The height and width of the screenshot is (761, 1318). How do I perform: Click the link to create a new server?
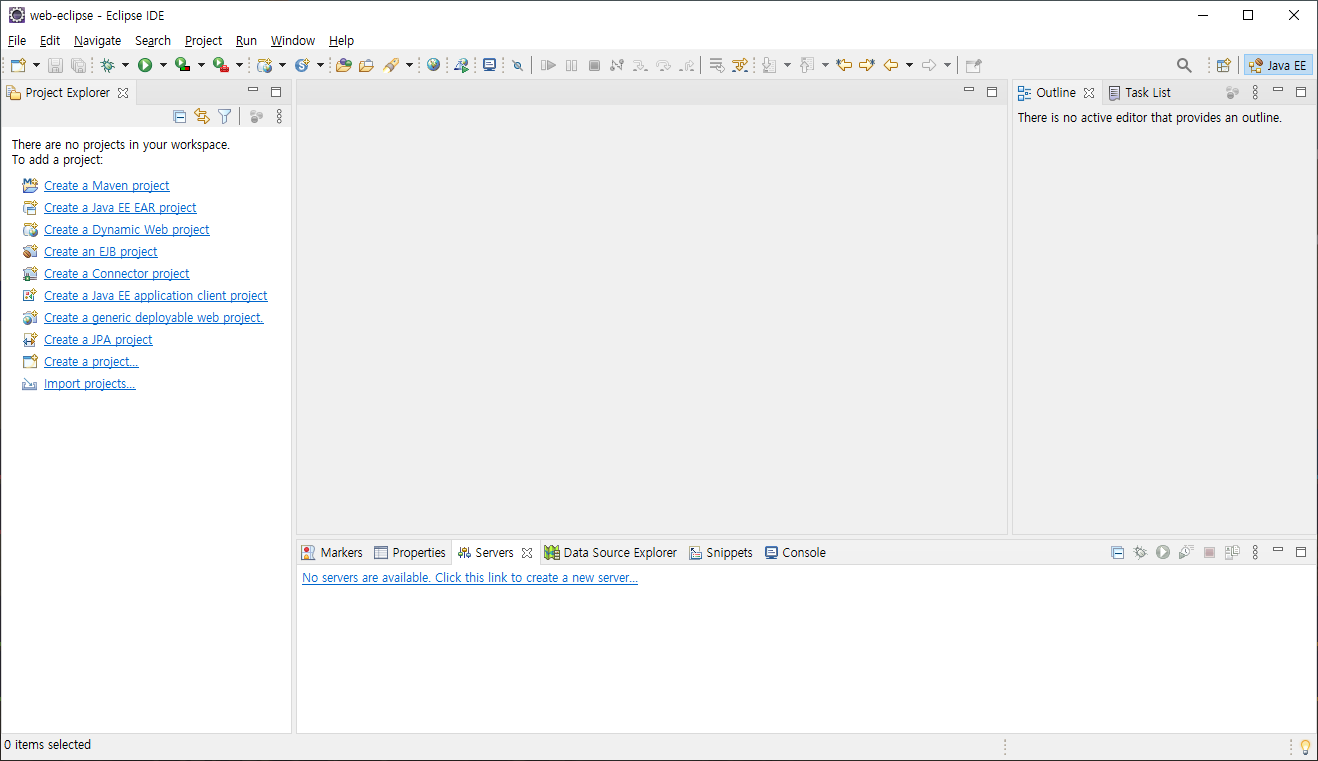[x=470, y=577]
